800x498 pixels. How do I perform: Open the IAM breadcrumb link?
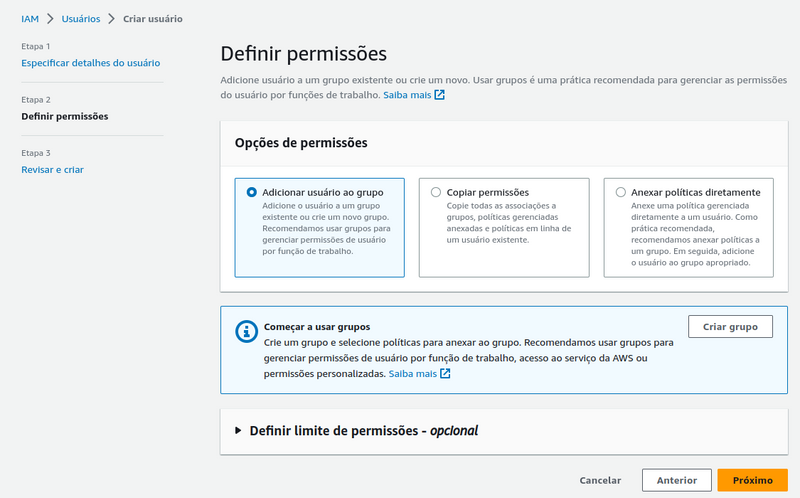click(x=30, y=19)
